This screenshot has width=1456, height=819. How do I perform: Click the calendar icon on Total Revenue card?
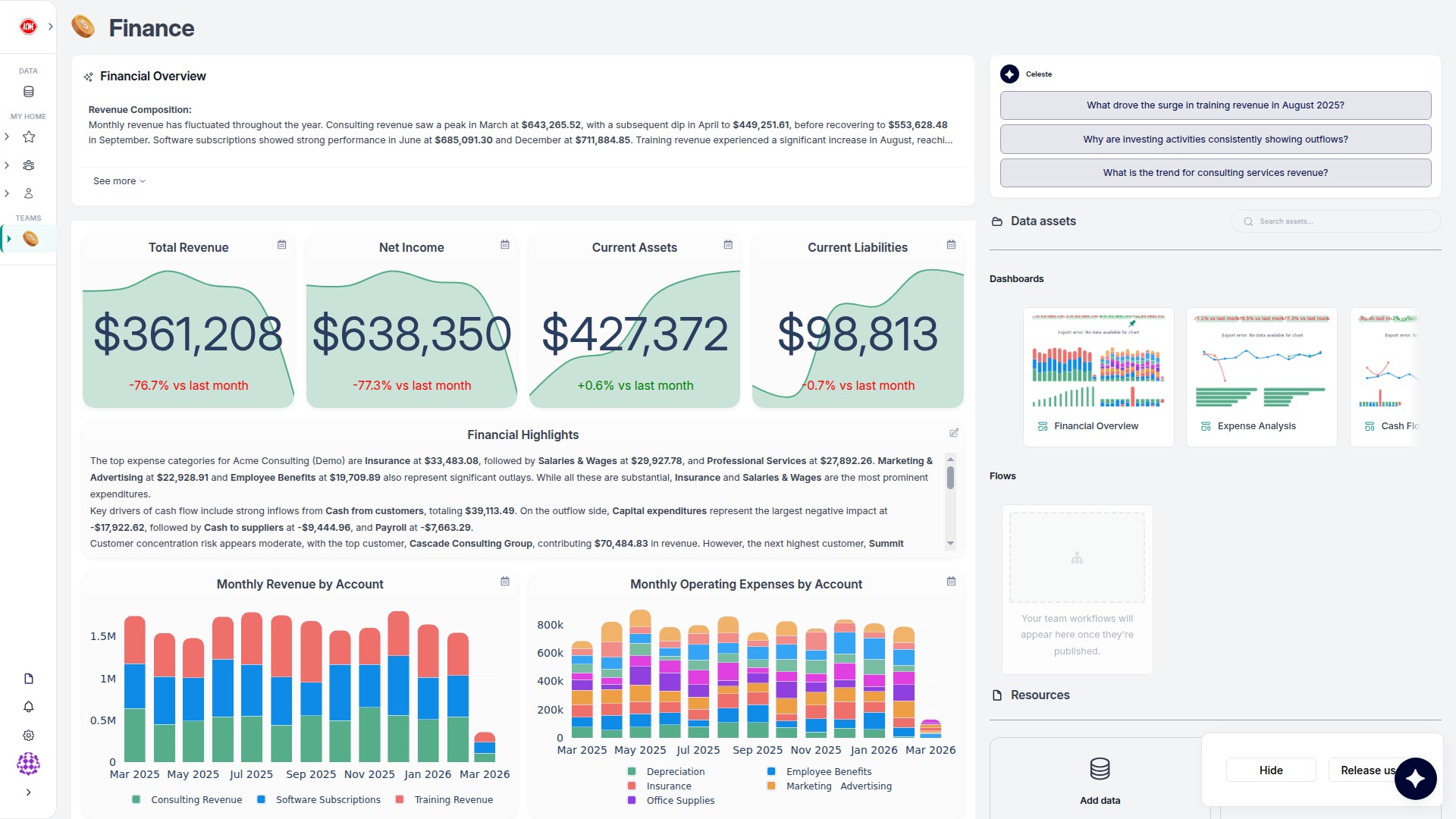pyautogui.click(x=281, y=245)
